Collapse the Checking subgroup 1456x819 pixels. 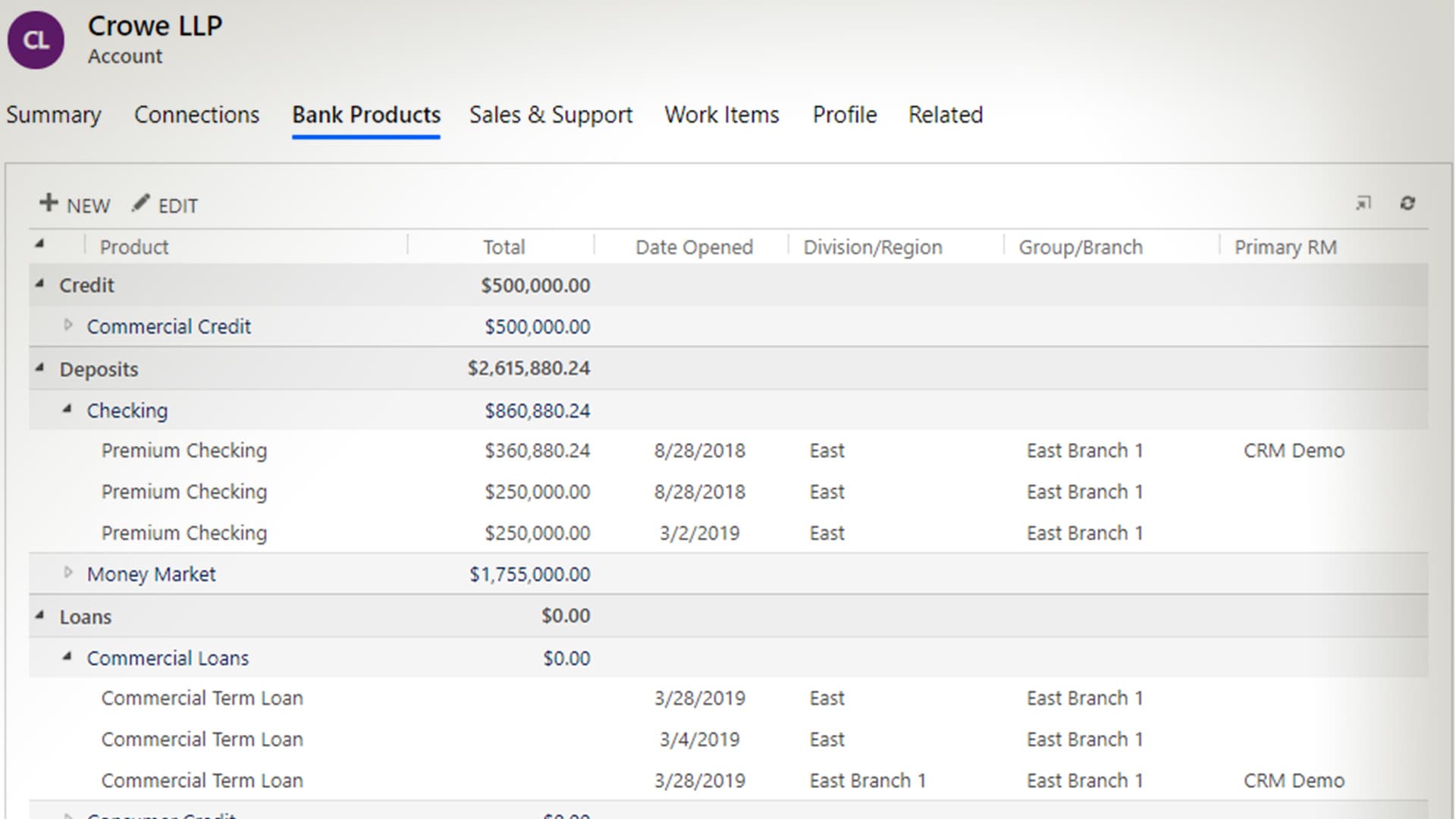[67, 409]
